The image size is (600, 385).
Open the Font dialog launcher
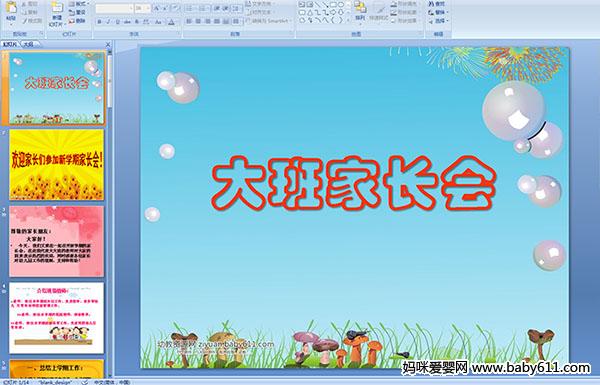pos(178,34)
